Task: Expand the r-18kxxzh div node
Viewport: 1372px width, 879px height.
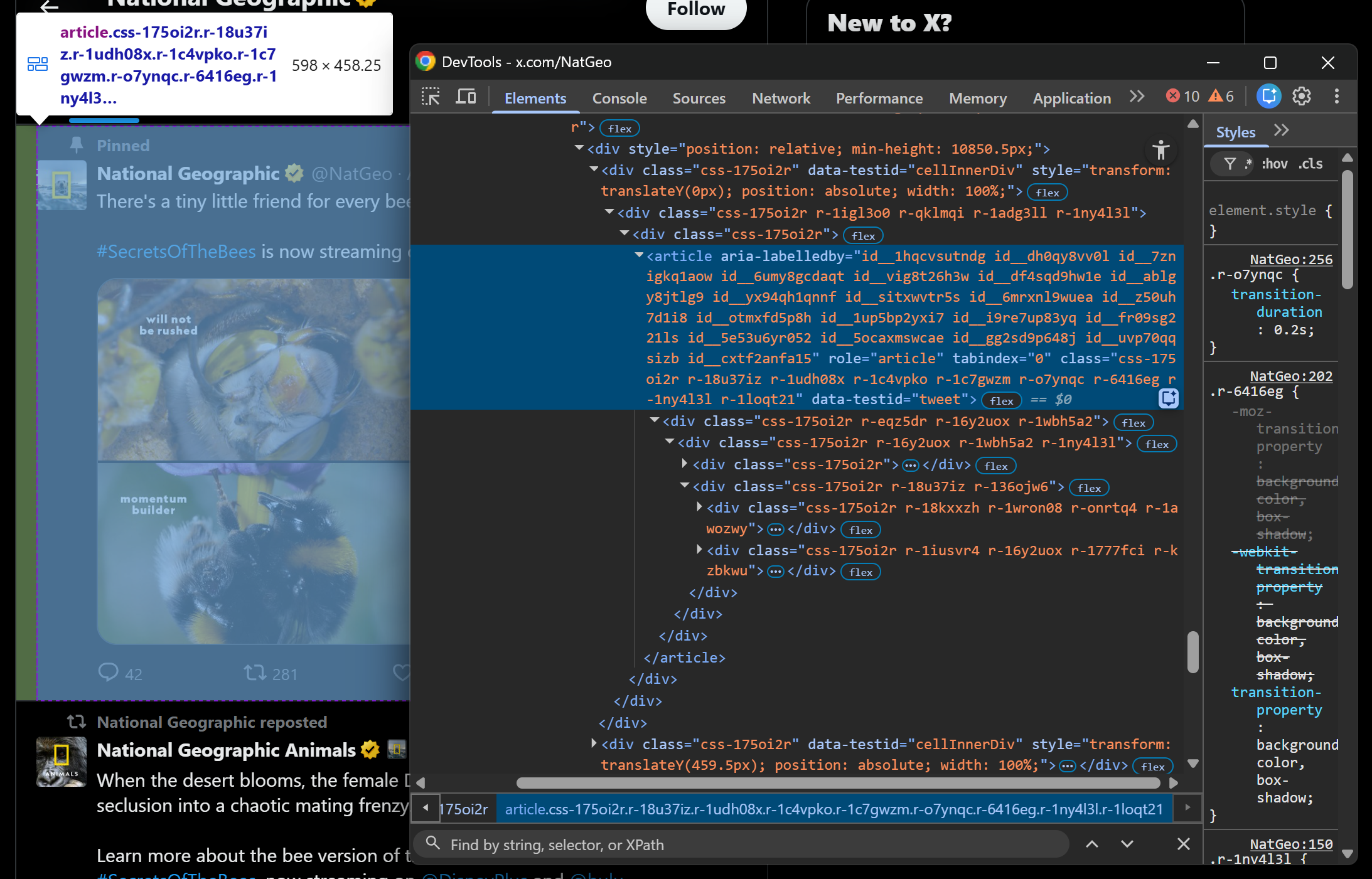Action: coord(699,507)
